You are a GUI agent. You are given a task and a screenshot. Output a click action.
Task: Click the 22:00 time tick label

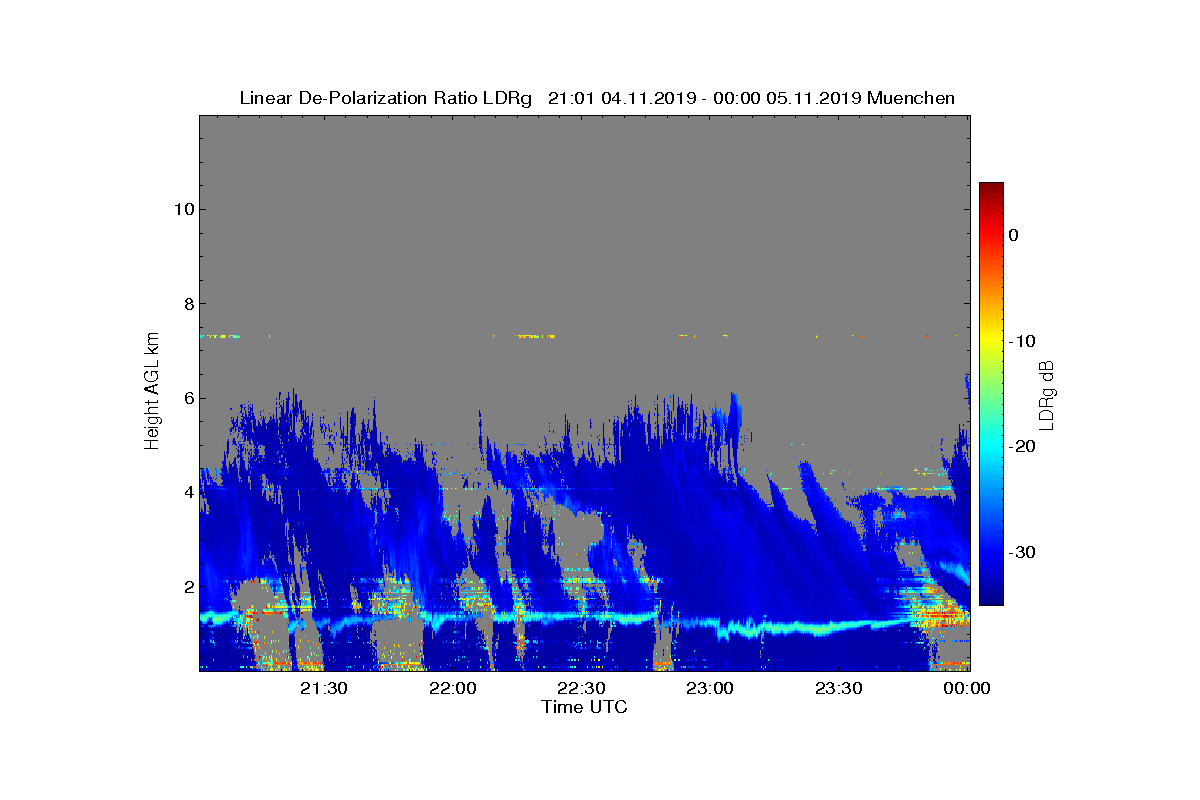453,688
